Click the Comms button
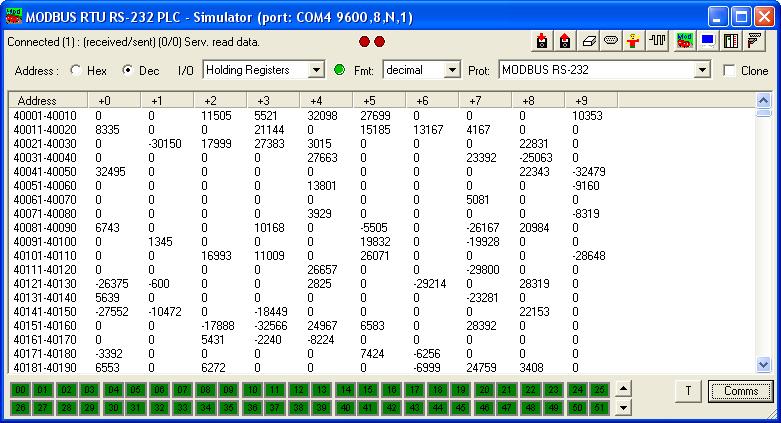781x423 pixels. (x=741, y=391)
